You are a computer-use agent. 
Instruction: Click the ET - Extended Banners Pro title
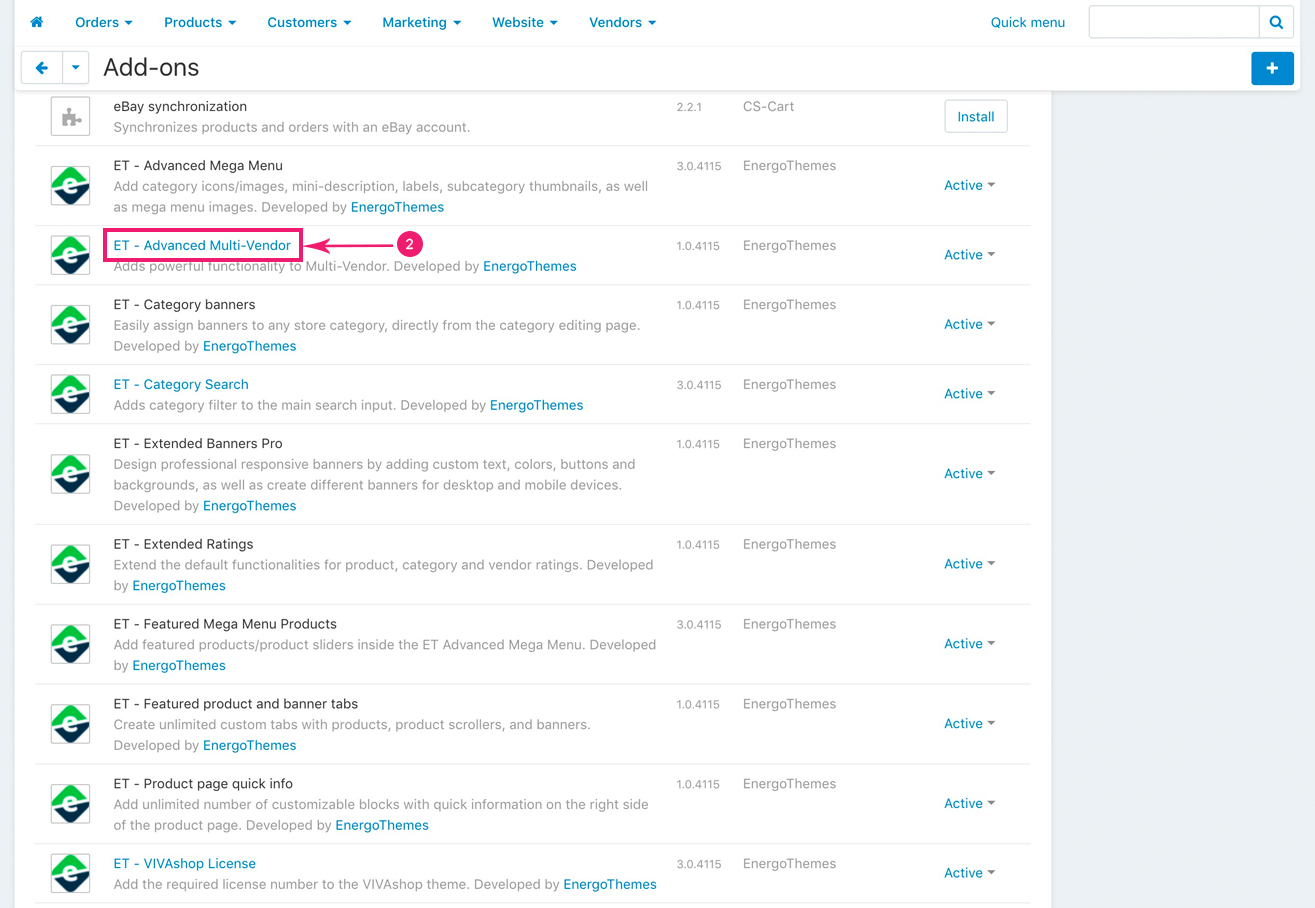[x=198, y=444]
